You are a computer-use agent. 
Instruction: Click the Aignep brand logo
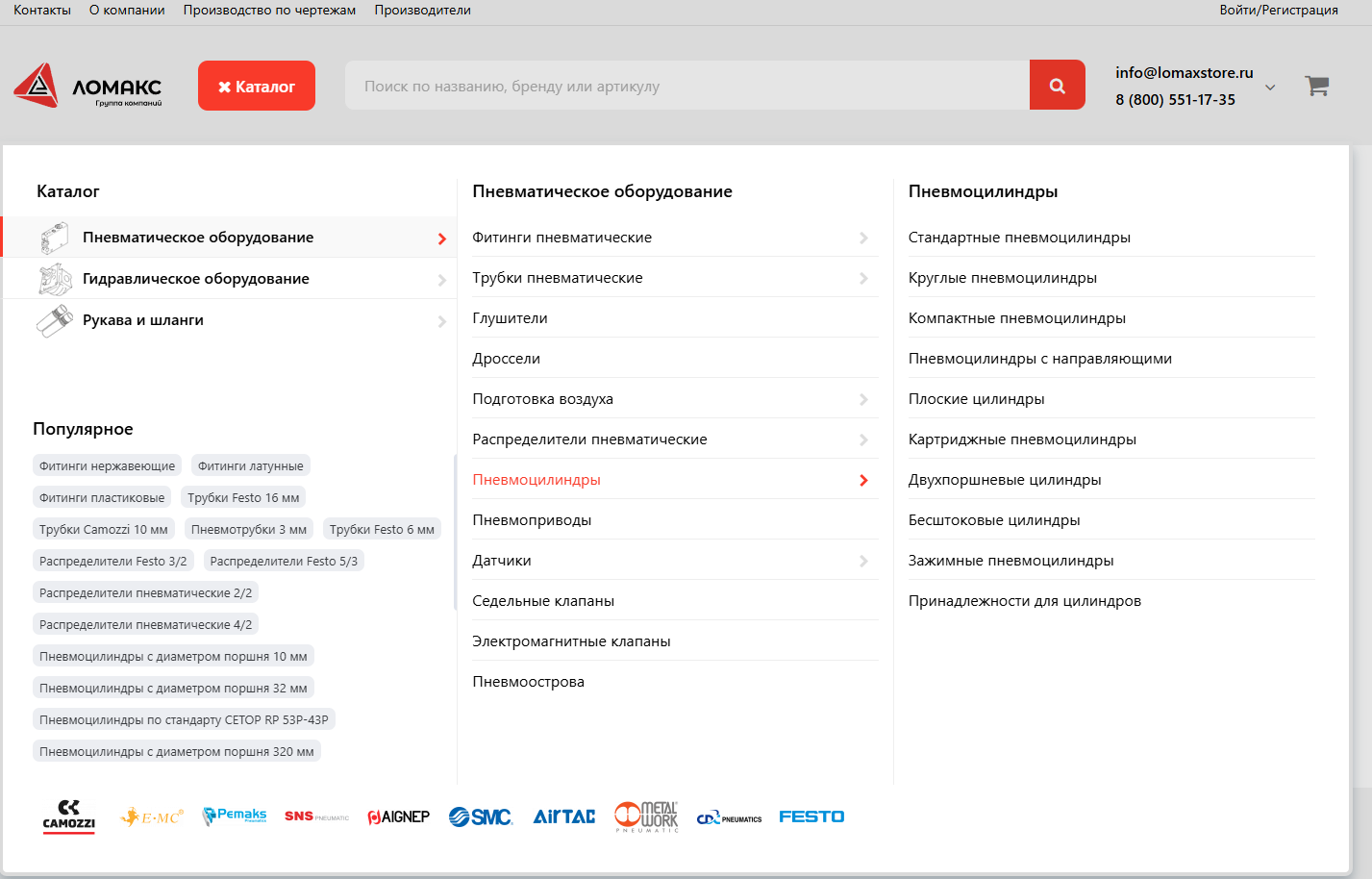point(398,816)
